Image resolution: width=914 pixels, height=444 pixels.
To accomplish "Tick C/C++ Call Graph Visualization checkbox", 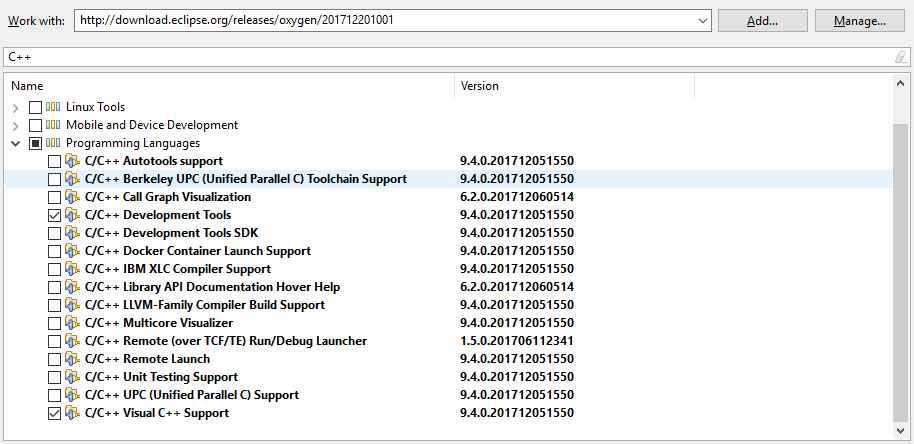I will [54, 198].
